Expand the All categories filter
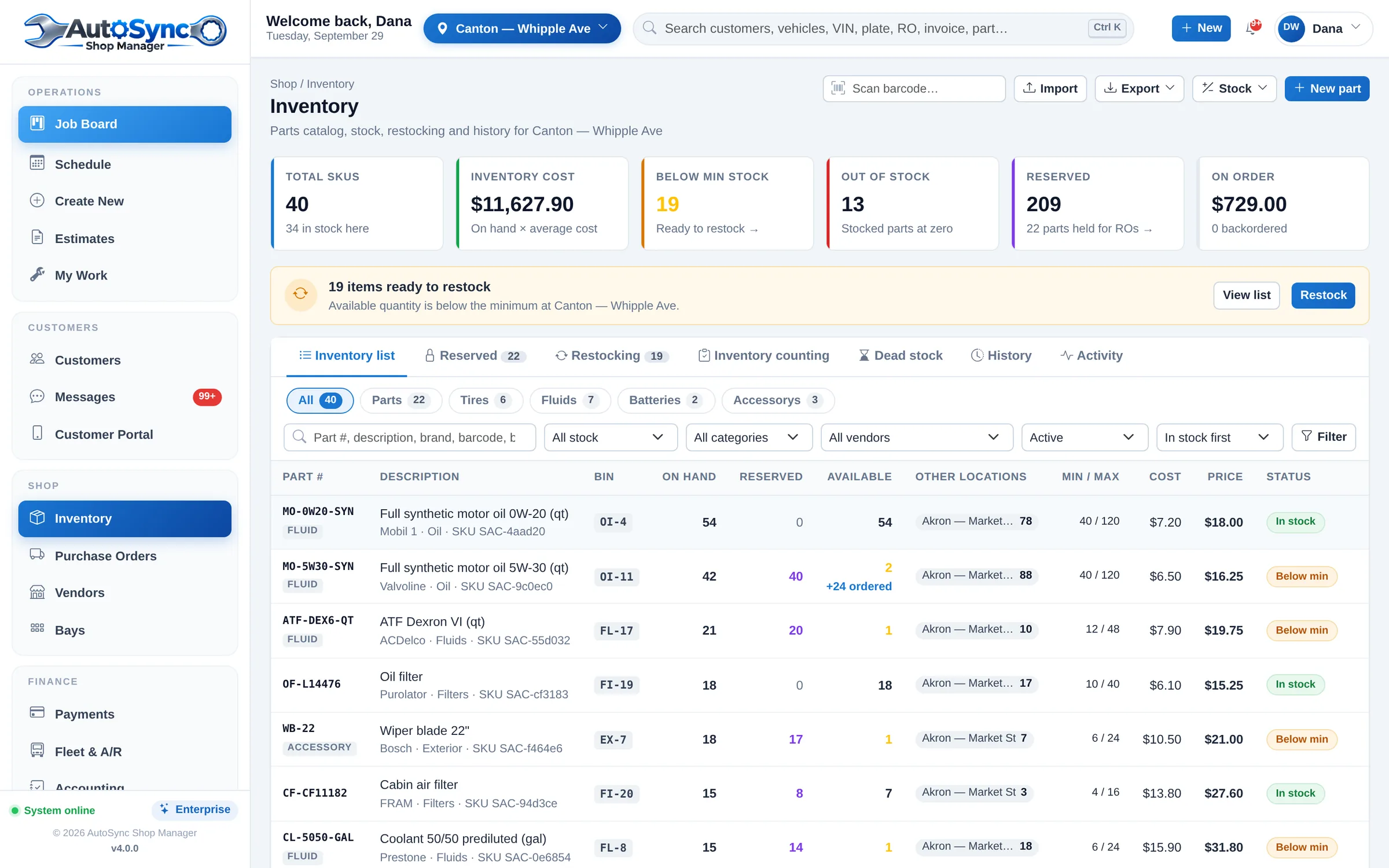The image size is (1389, 868). coord(749,437)
